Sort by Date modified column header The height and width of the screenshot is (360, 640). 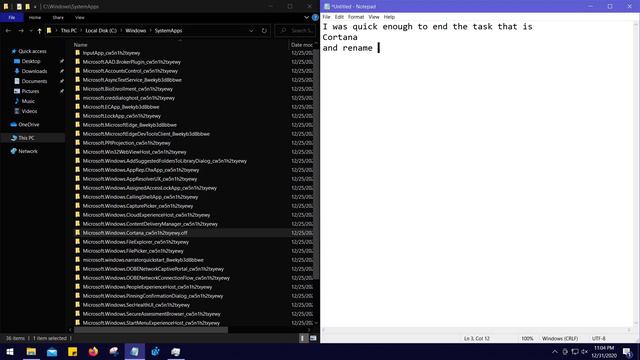coord(302,45)
